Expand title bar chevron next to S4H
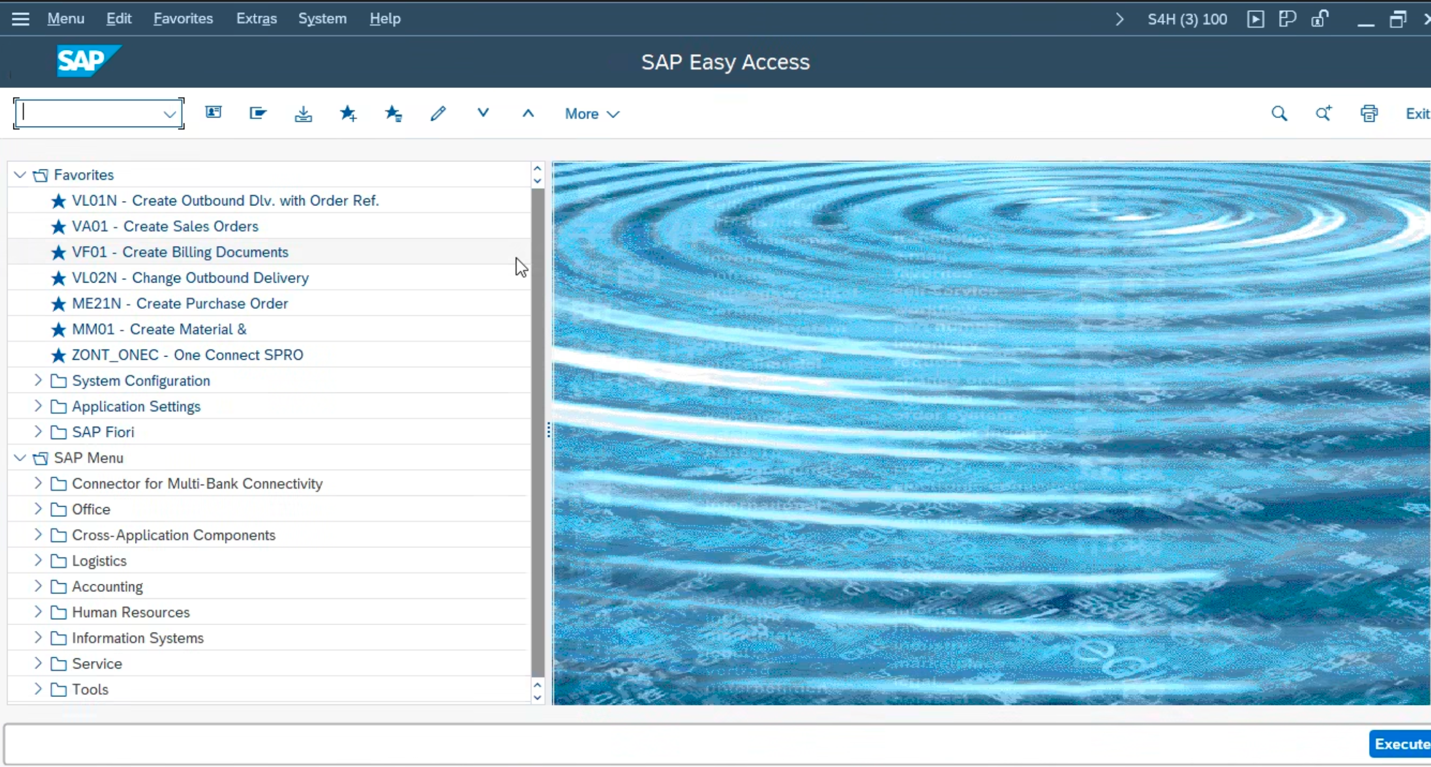This screenshot has height=767, width=1431. 1119,19
